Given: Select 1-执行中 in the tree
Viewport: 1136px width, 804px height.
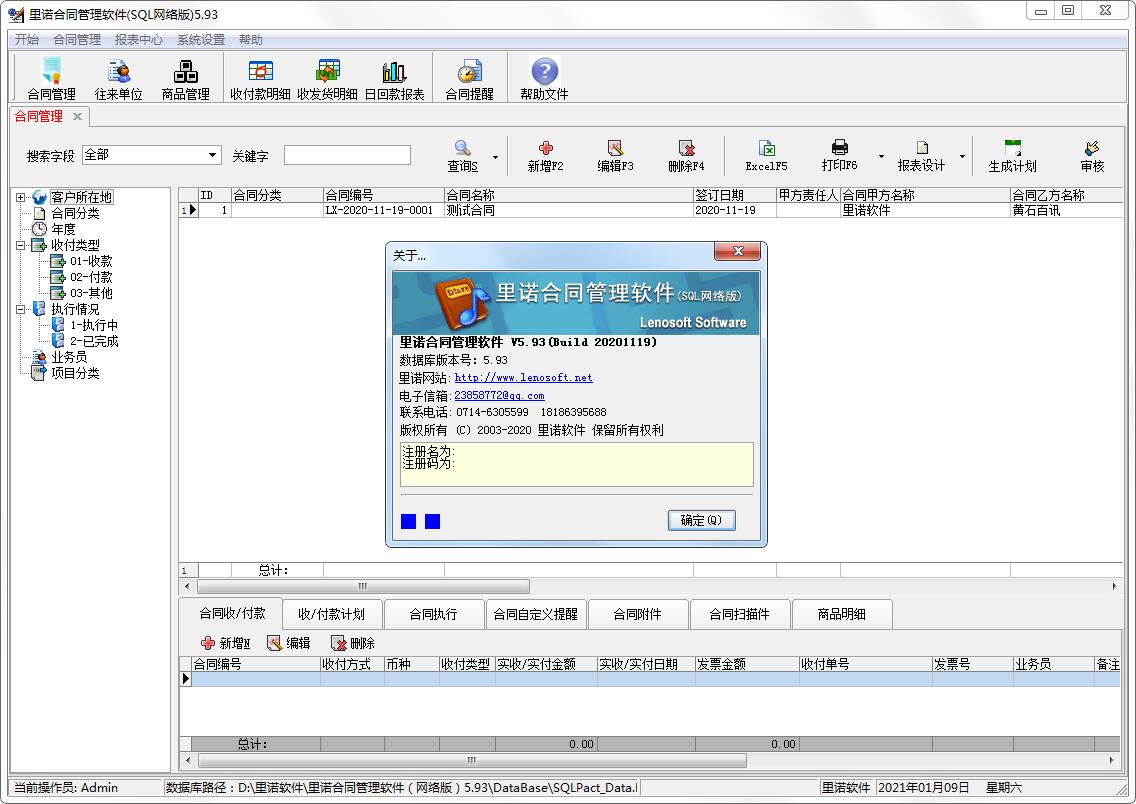Looking at the screenshot, I should tap(93, 325).
